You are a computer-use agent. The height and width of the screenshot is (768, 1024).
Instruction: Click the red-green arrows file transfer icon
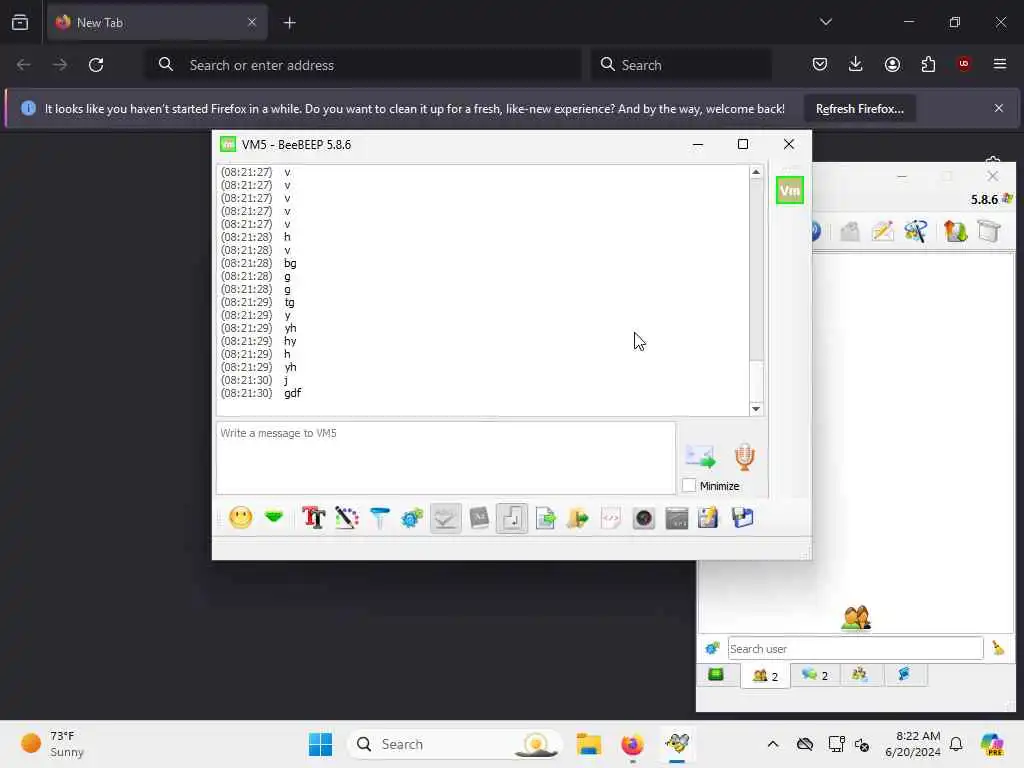[955, 231]
